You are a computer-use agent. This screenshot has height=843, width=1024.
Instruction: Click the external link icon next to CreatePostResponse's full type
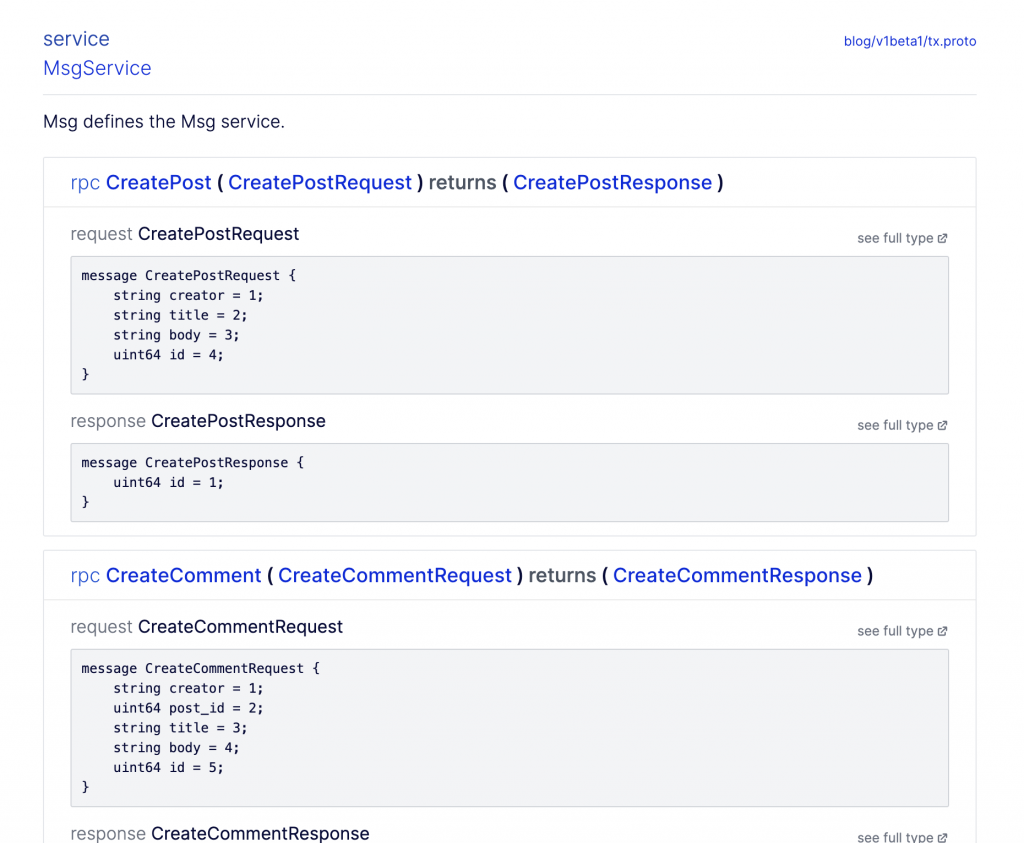click(941, 425)
